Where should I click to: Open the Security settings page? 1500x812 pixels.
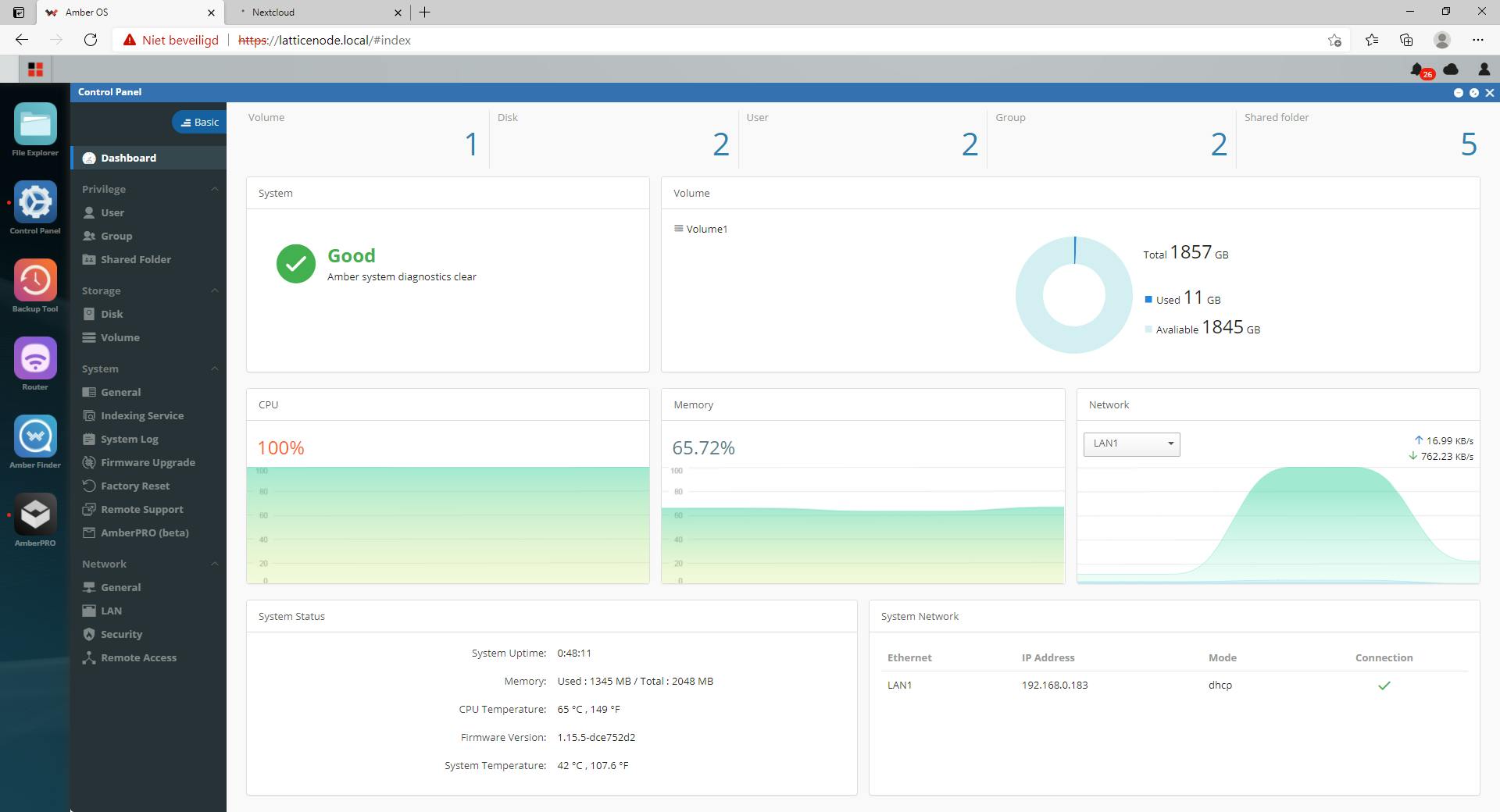[148, 634]
